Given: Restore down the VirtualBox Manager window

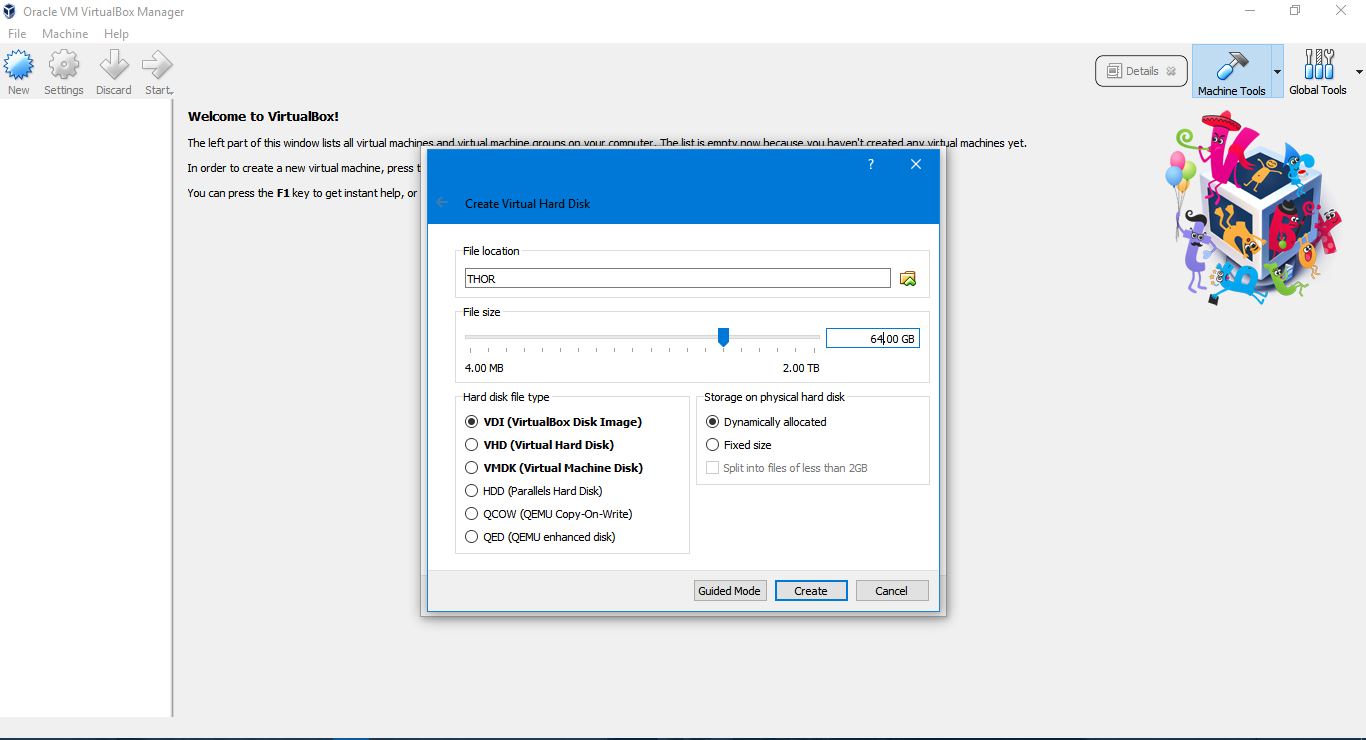Looking at the screenshot, I should point(1296,11).
